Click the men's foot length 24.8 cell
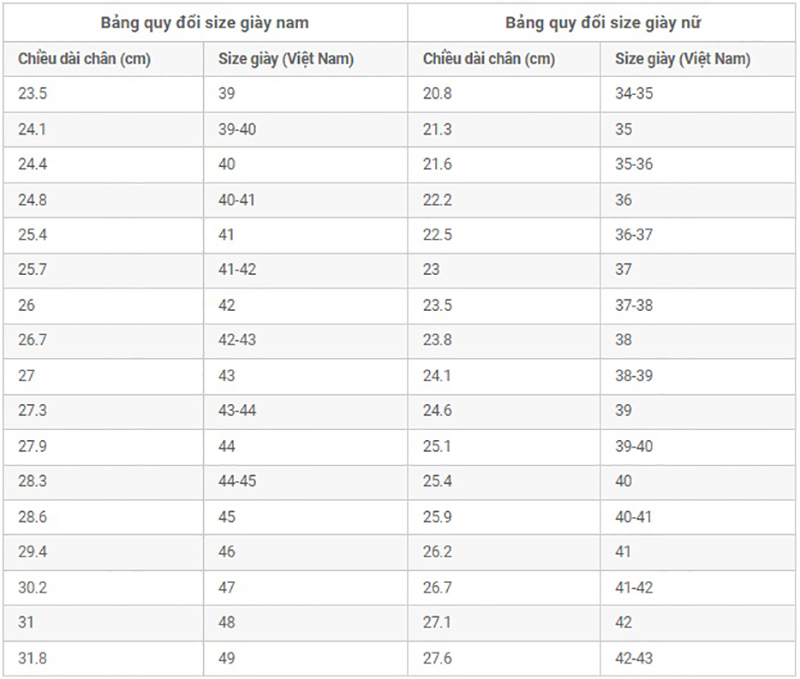Screen dimensions: 800x679 33,200
